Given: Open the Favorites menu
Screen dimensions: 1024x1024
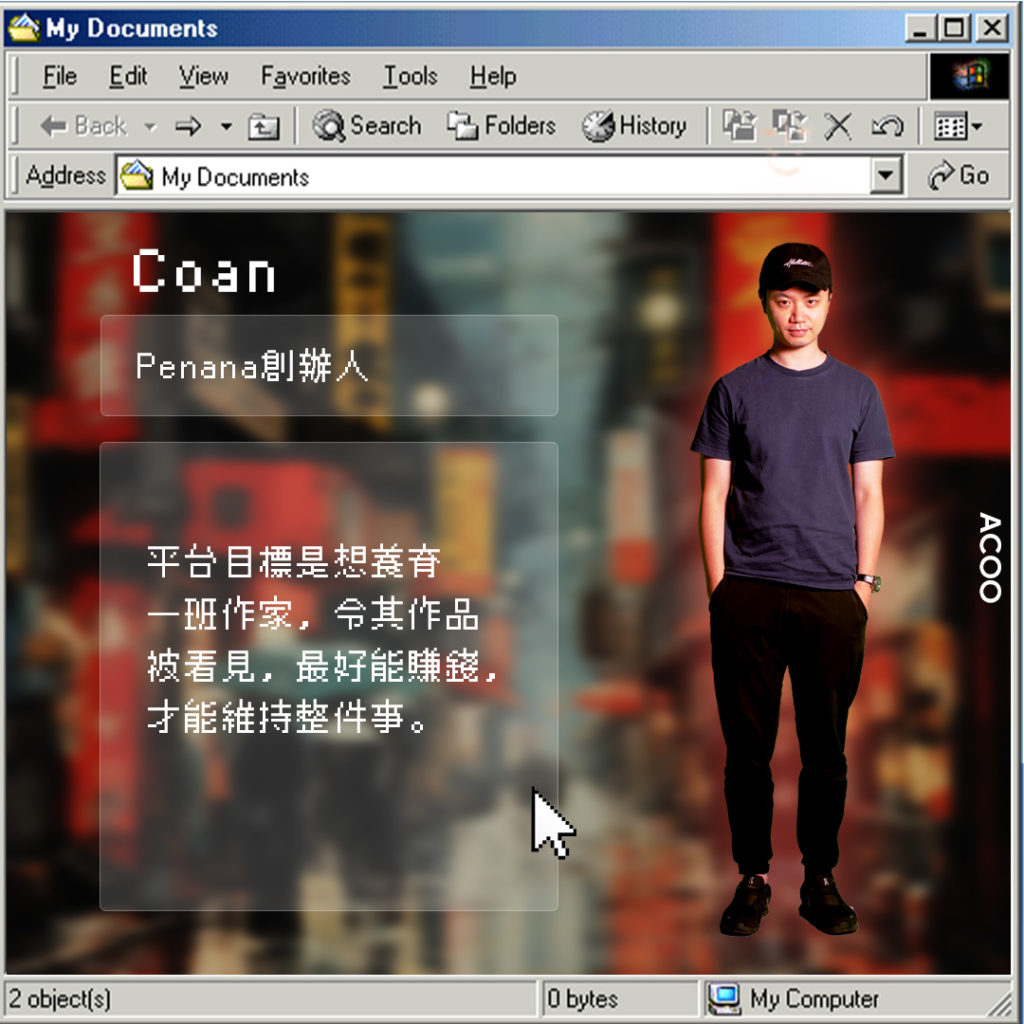Looking at the screenshot, I should (305, 76).
